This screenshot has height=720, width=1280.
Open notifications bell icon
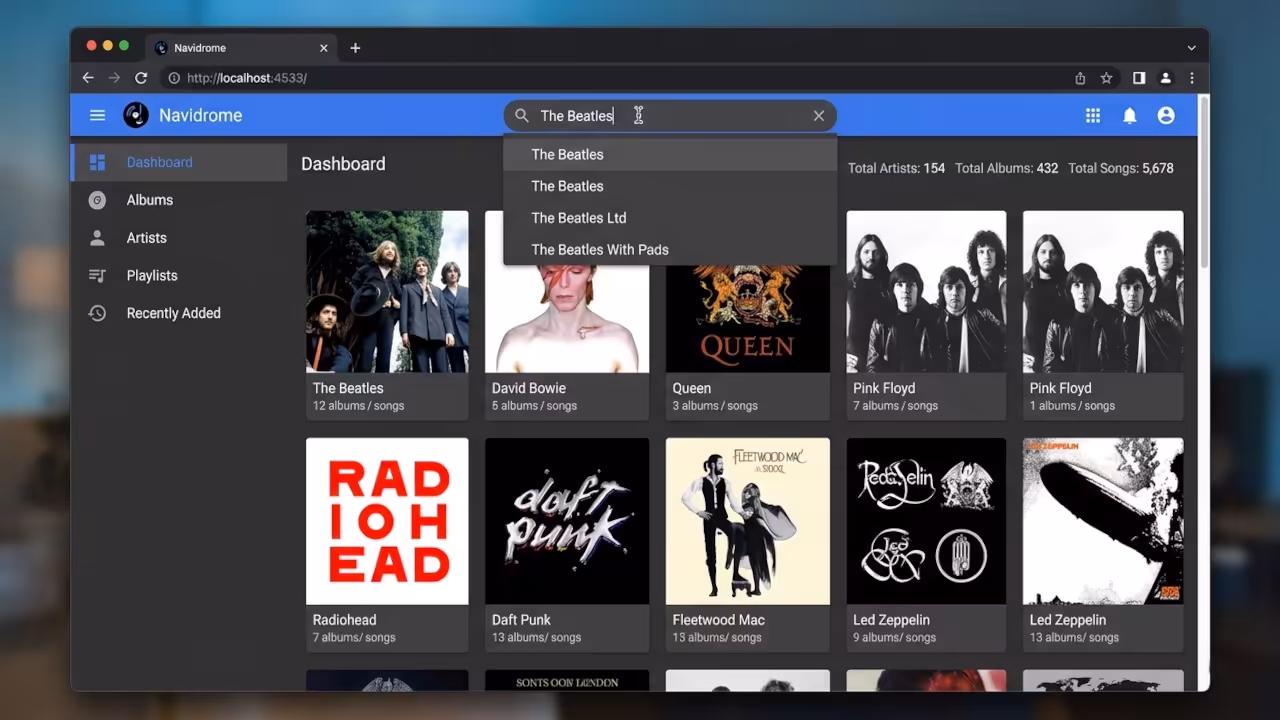pyautogui.click(x=1130, y=116)
